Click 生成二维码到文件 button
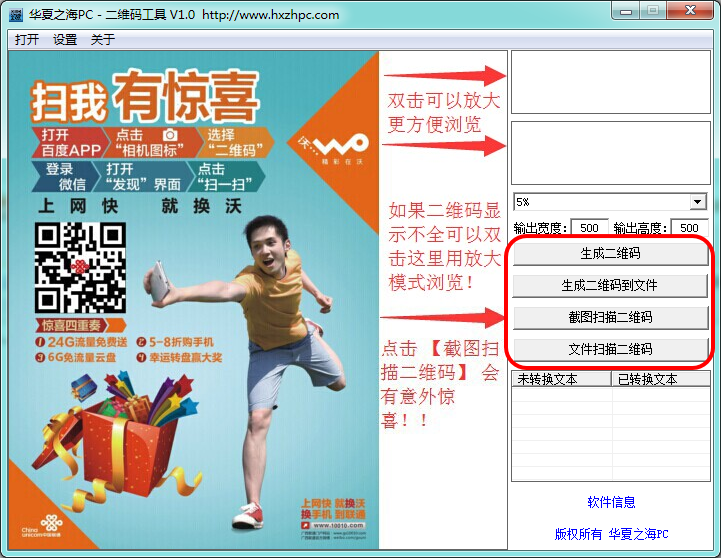 [610, 285]
